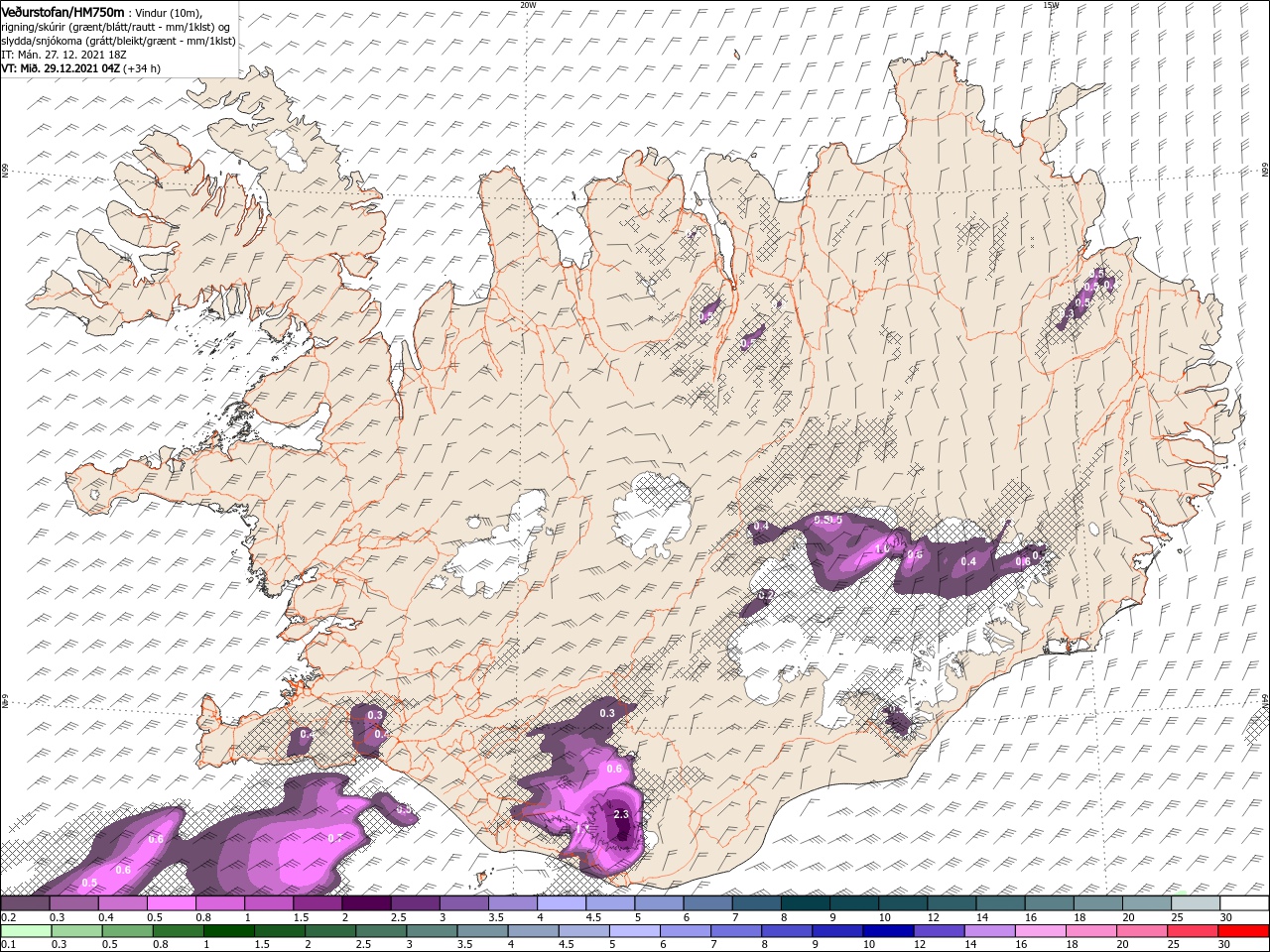Click the '2.3' precipitation value on the map
The height and width of the screenshot is (952, 1270).
(622, 814)
